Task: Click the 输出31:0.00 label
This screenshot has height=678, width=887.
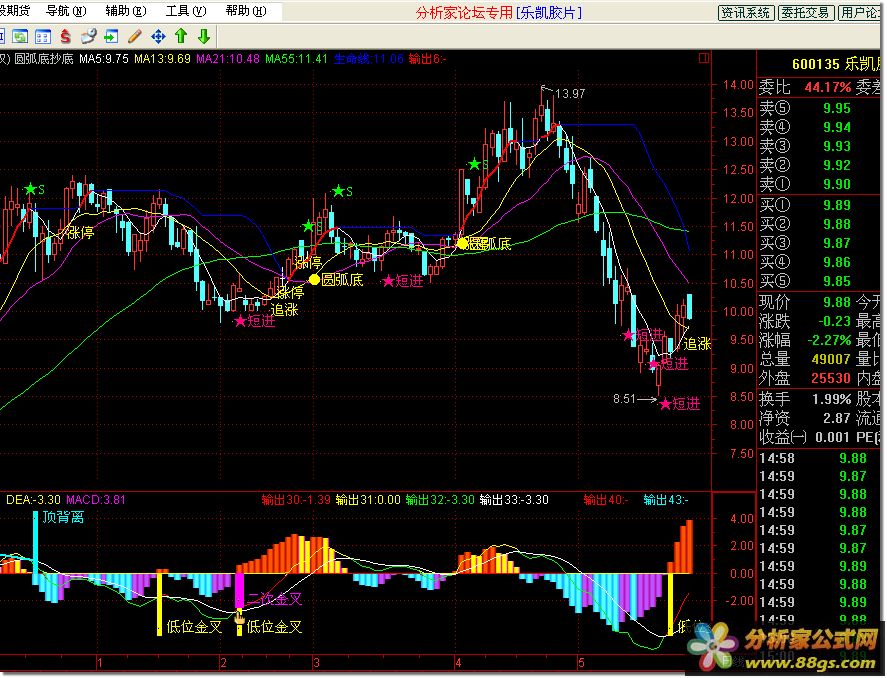Action: 368,500
